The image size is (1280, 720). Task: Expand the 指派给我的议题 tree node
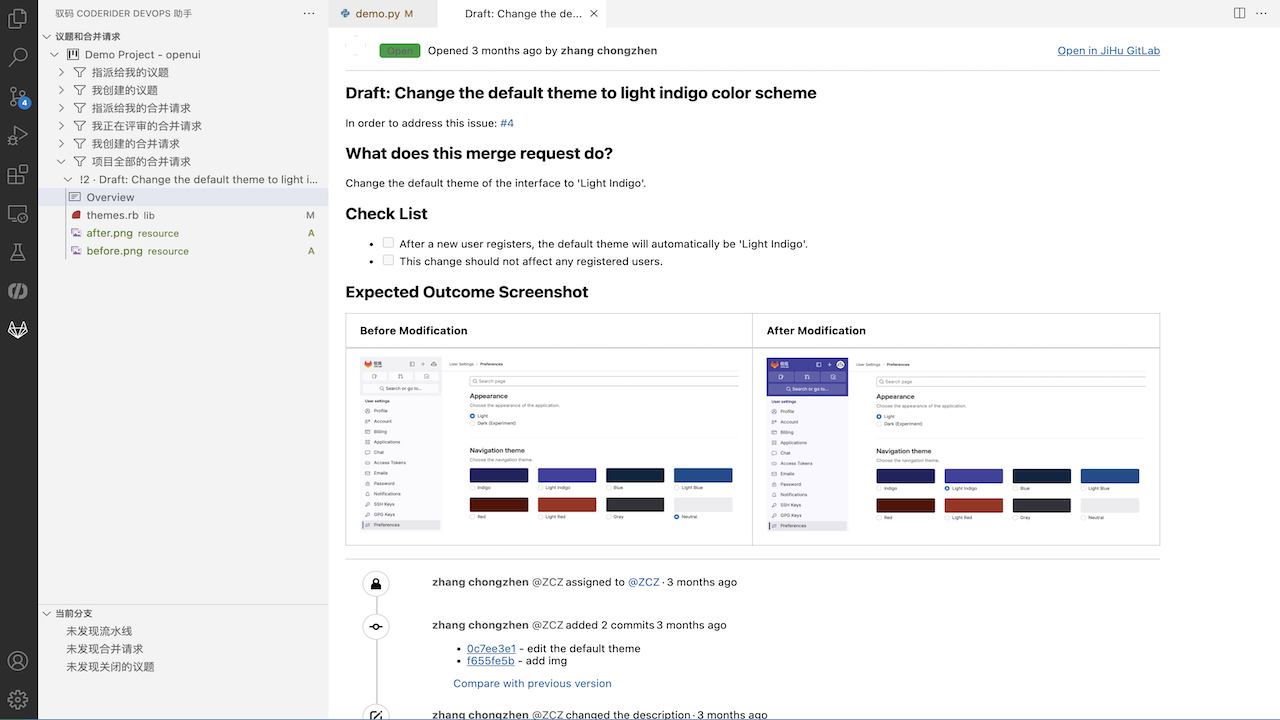pyautogui.click(x=62, y=72)
